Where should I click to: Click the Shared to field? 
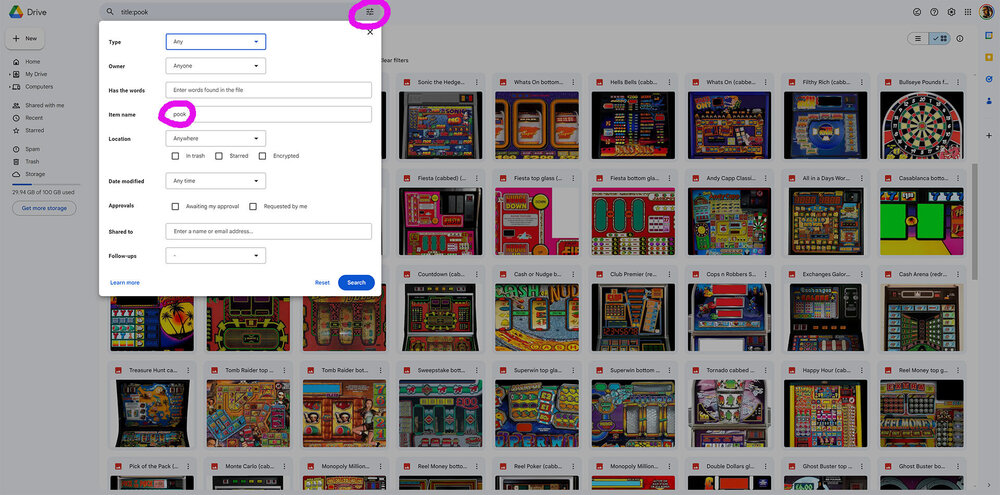[x=268, y=231]
